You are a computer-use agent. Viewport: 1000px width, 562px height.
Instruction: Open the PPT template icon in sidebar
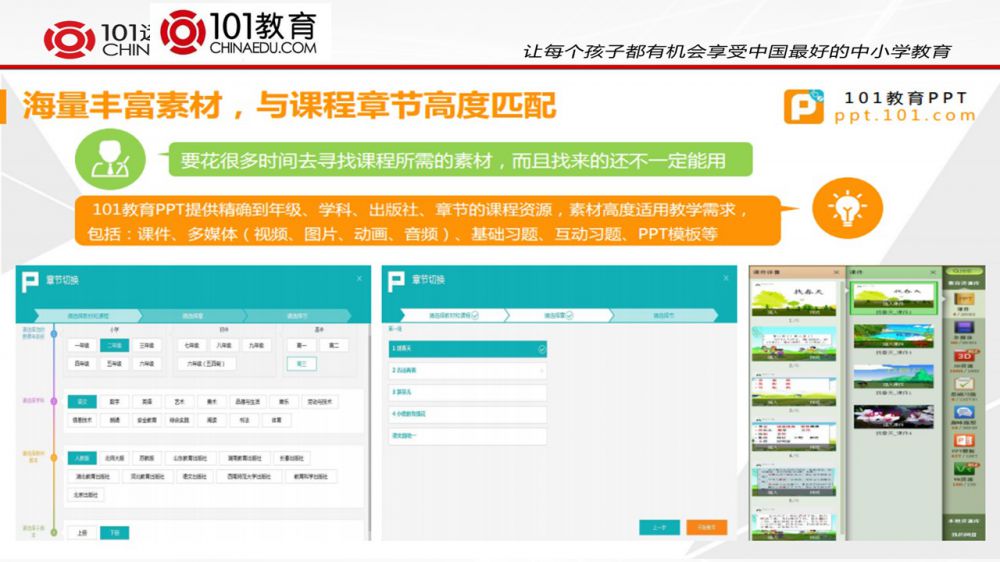[963, 441]
